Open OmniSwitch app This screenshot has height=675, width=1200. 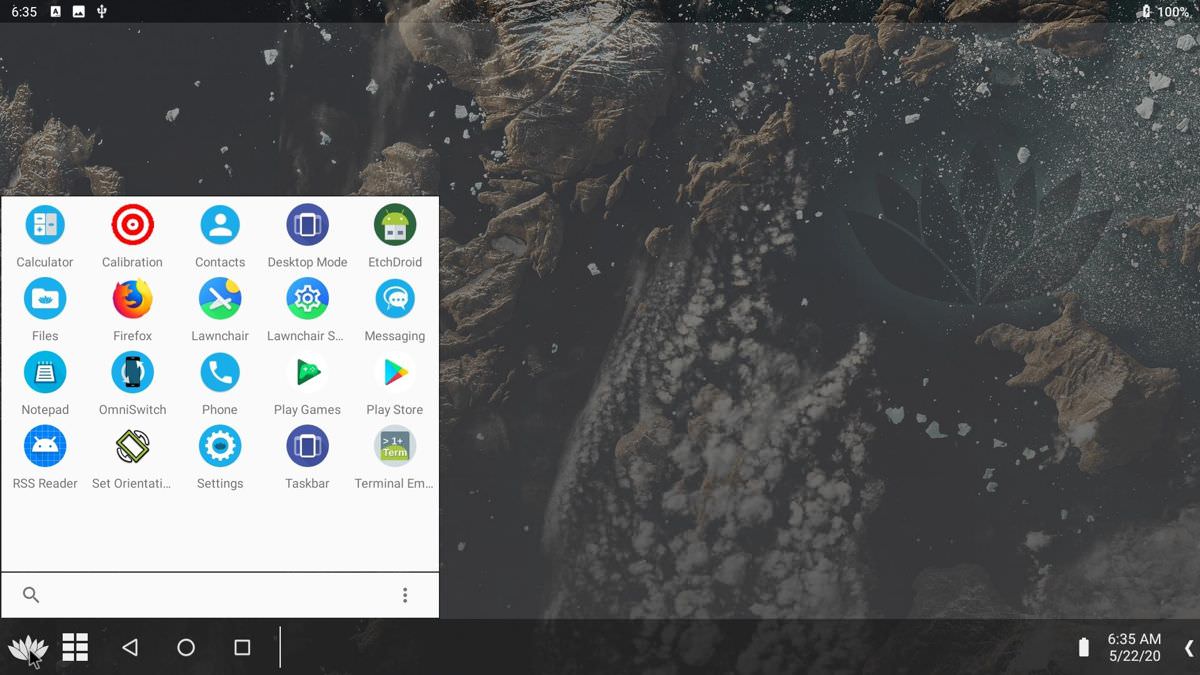pos(132,373)
